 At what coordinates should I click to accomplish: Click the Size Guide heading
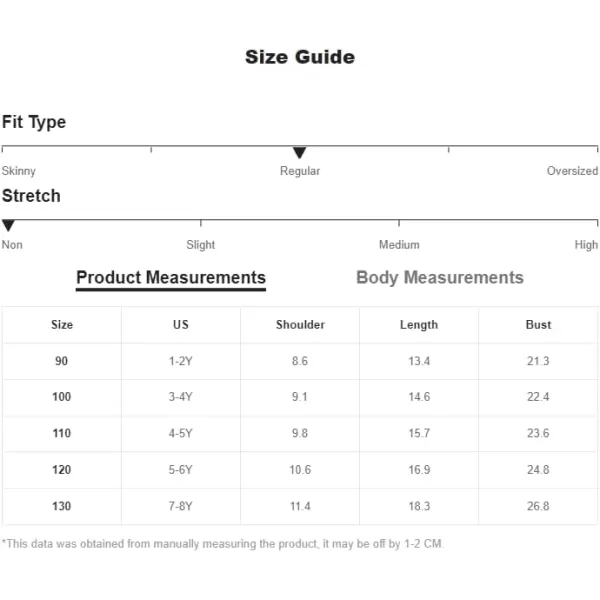coord(300,57)
